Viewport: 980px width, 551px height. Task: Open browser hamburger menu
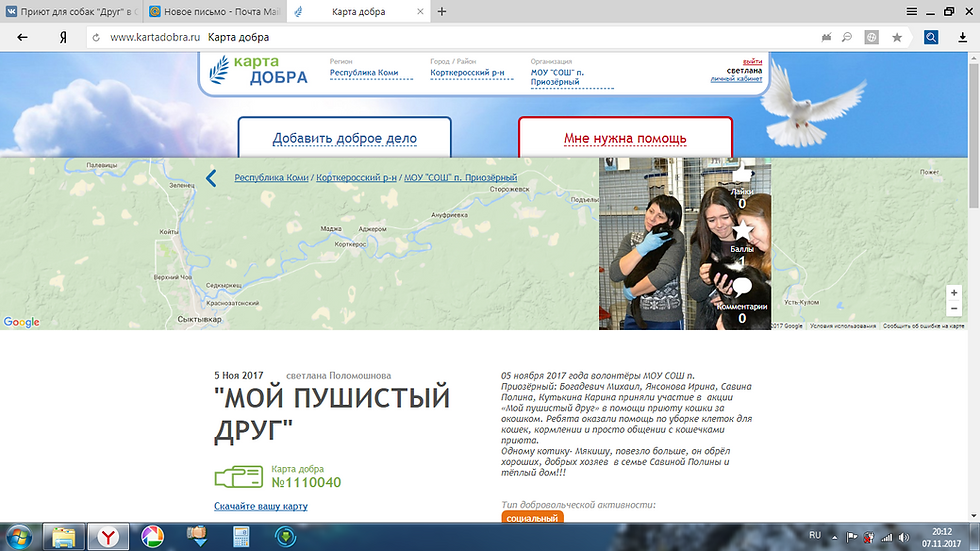pos(912,11)
